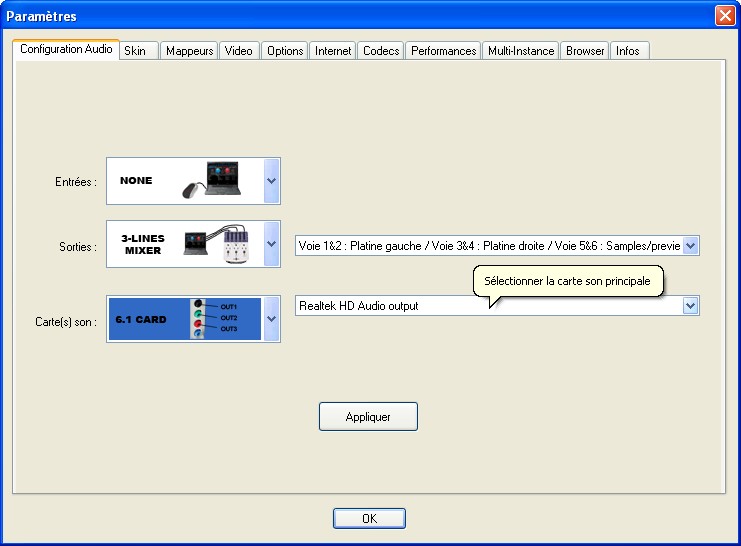Switch to the Skin tab
The width and height of the screenshot is (741, 546).
coord(135,51)
